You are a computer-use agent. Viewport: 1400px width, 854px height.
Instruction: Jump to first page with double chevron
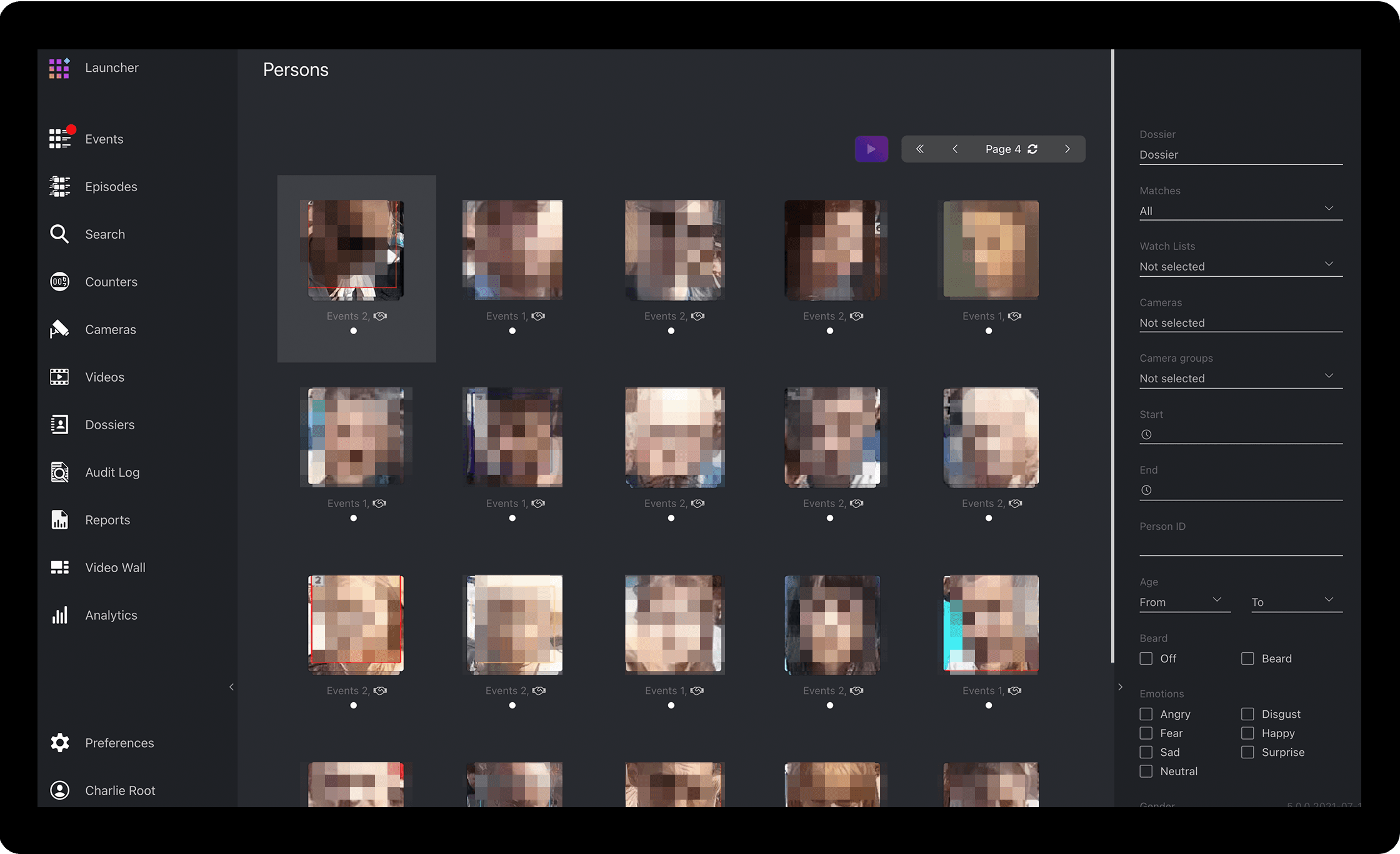tap(919, 149)
